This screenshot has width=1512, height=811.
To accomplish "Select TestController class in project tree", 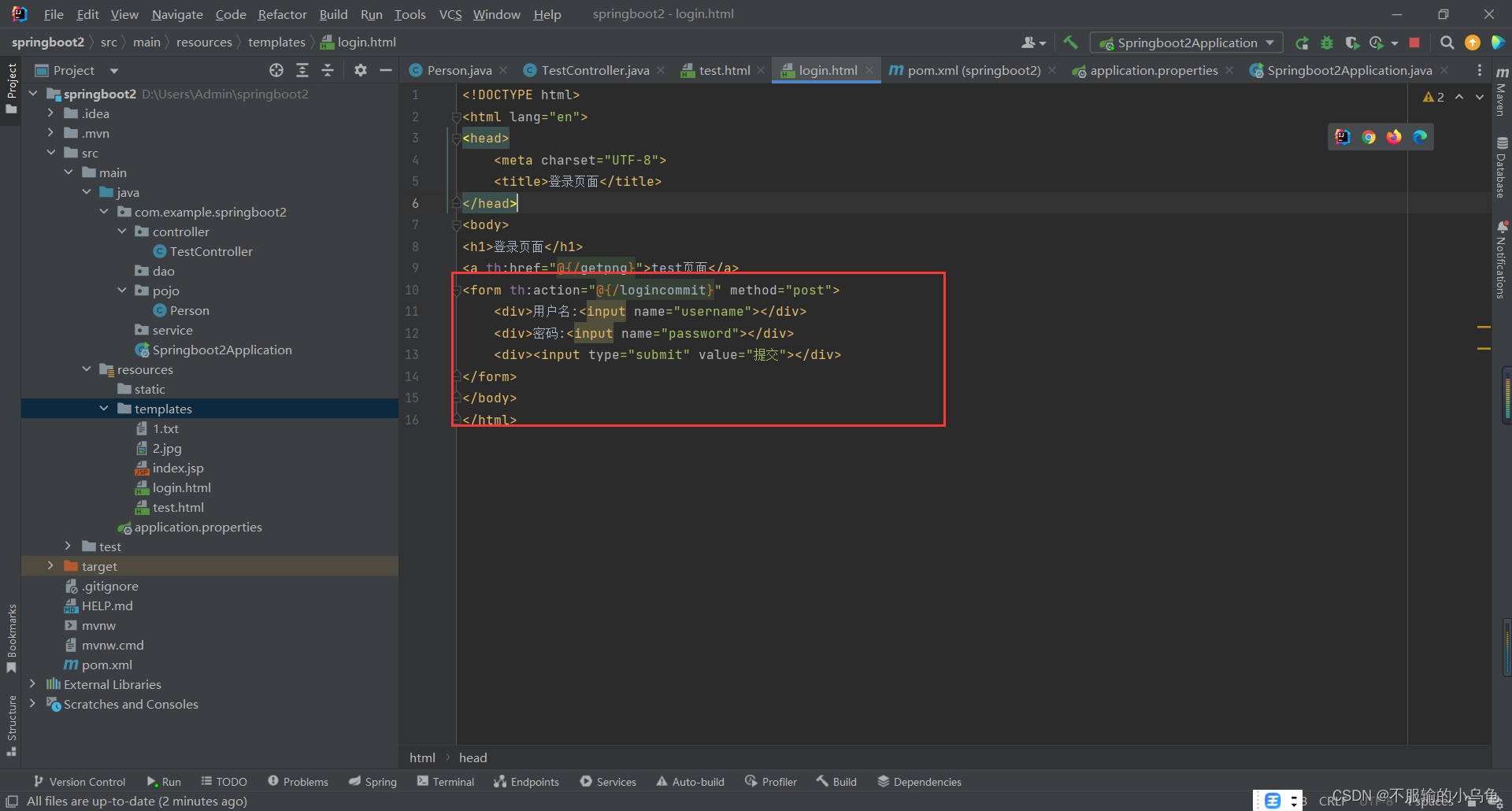I will pyautogui.click(x=211, y=251).
